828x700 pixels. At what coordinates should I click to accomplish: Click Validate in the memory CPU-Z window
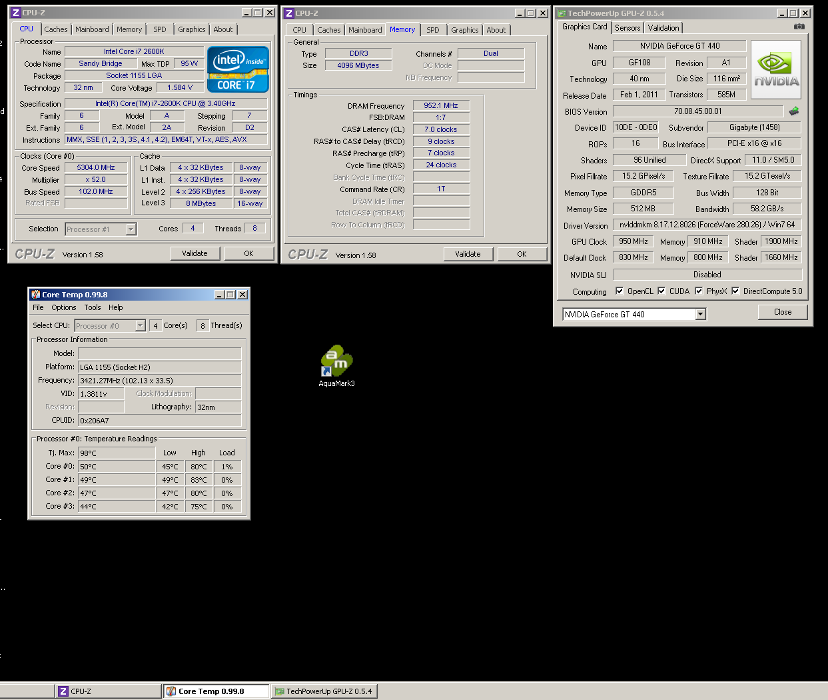467,254
